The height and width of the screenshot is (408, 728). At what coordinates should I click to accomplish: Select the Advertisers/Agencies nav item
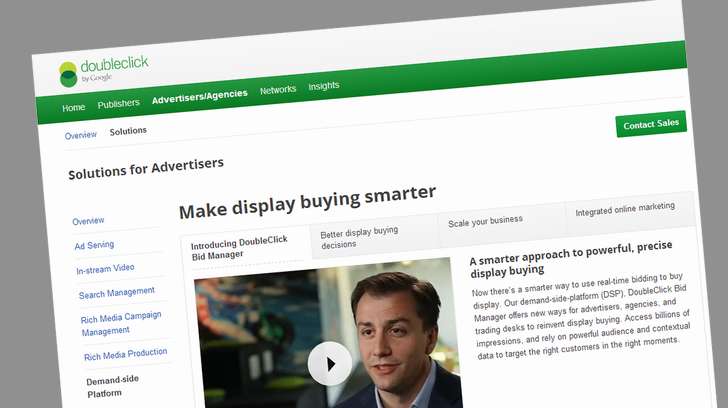pos(200,96)
